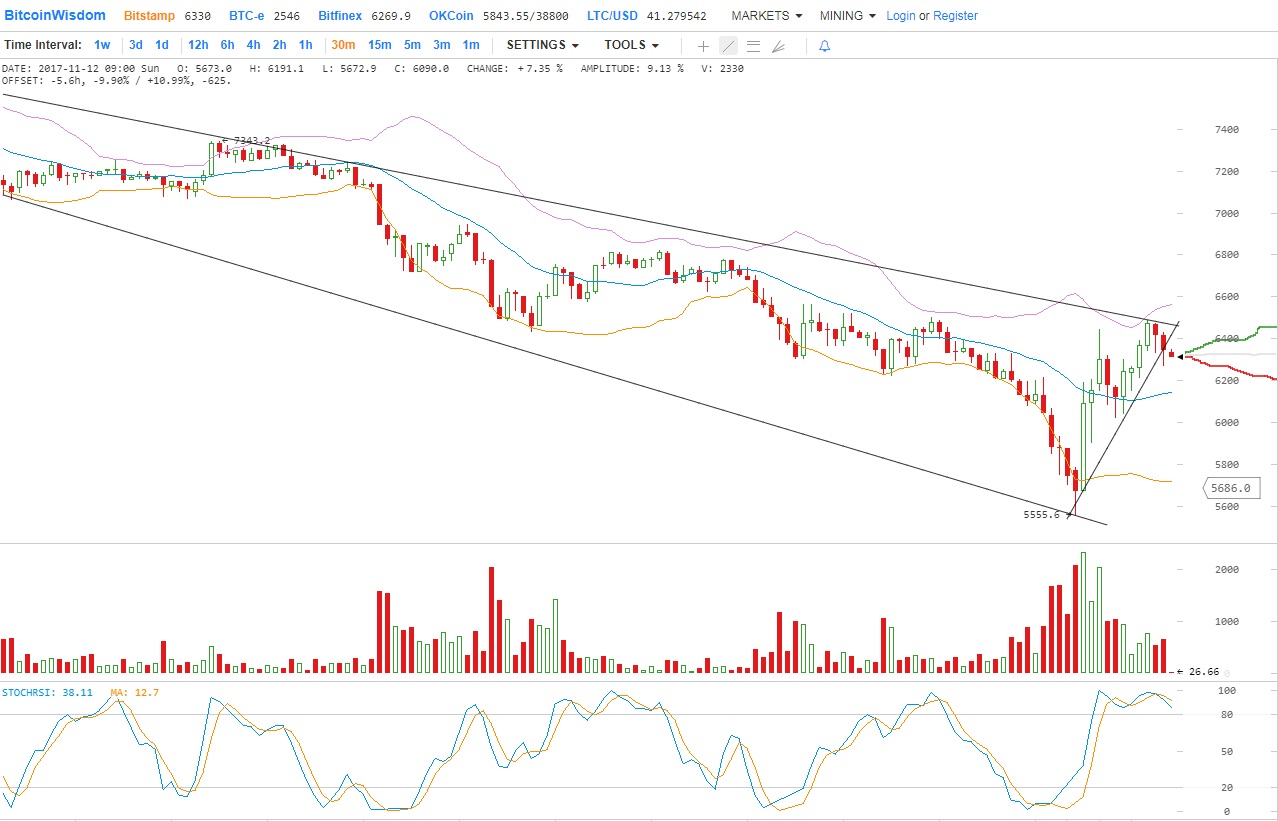Screen dimensions: 1278x821
Task: Set time interval to 15m
Action: click(x=379, y=45)
